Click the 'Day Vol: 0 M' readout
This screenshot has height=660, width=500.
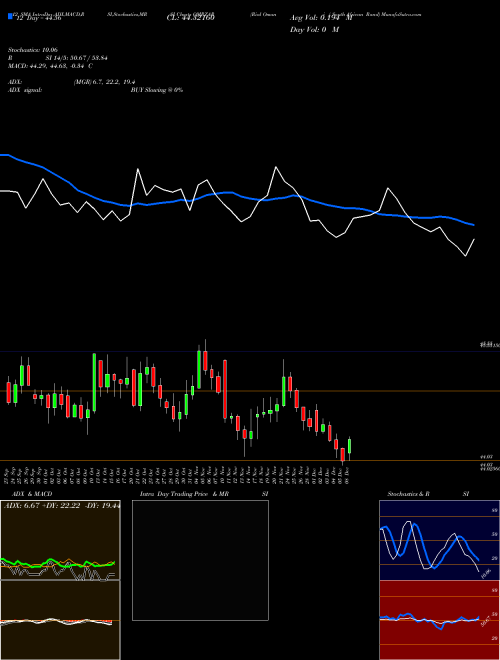pyautogui.click(x=314, y=30)
